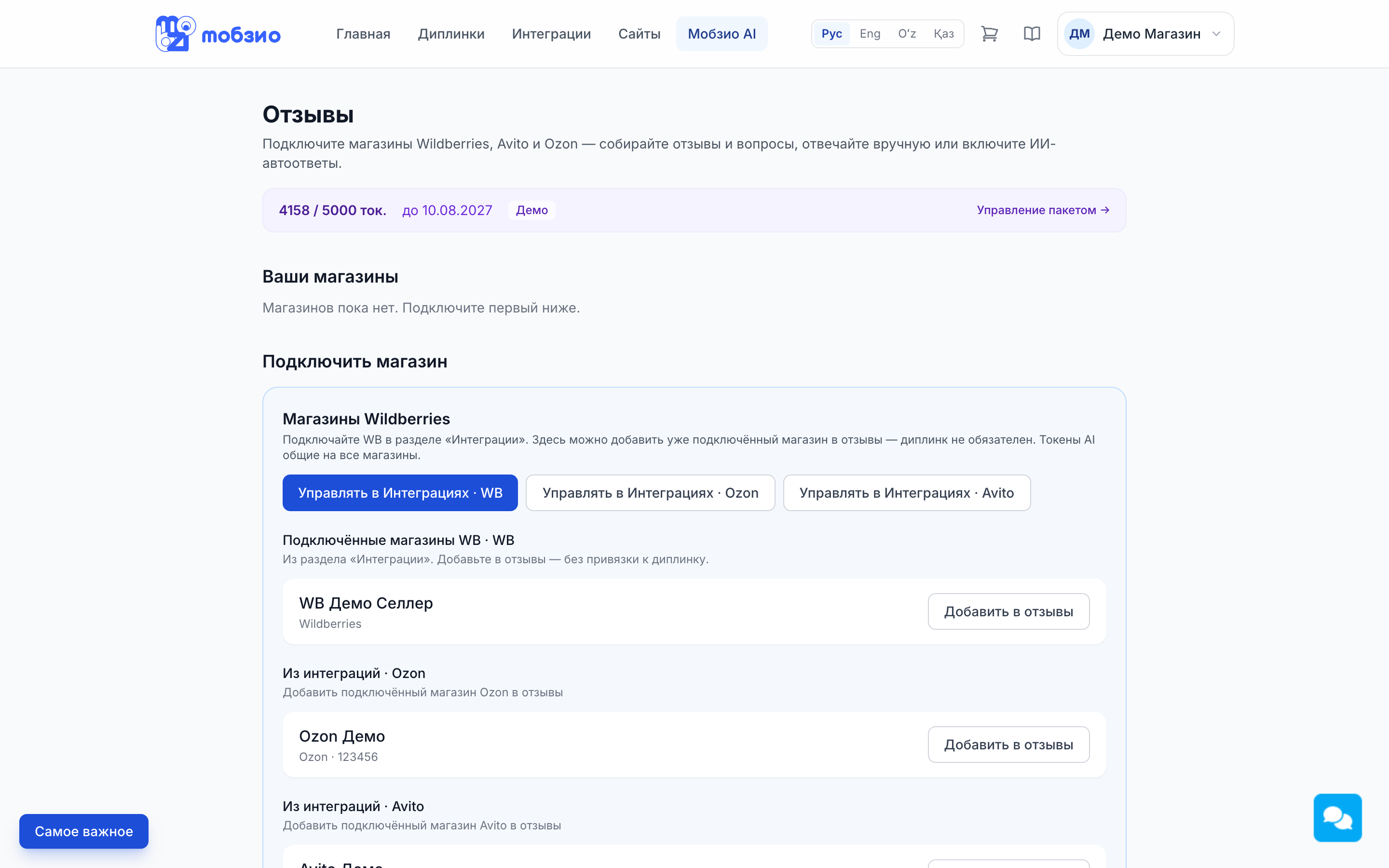
Task: Add Ozon Демо to reviews
Action: (x=1008, y=745)
